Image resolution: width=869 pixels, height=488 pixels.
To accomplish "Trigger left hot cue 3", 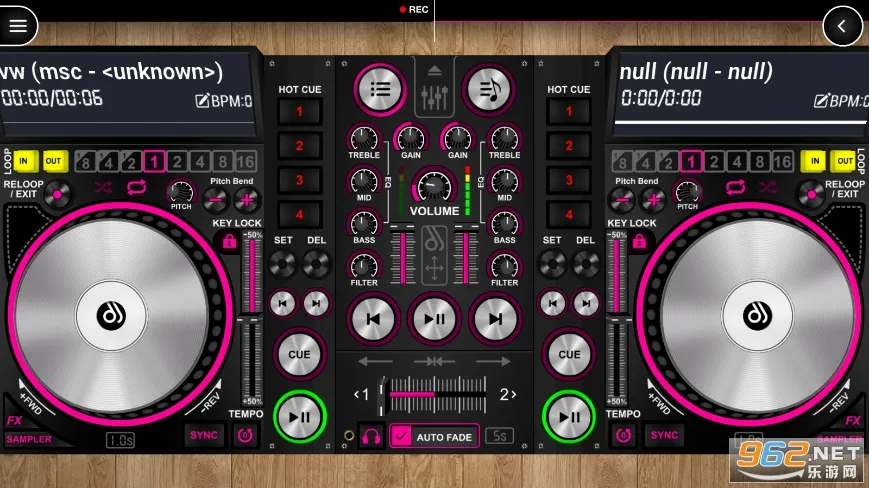I will [299, 180].
